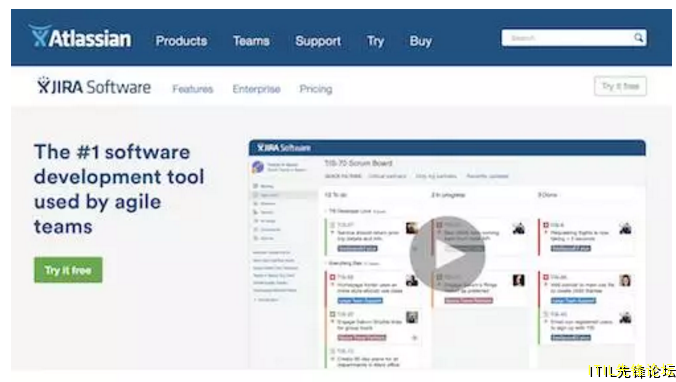
Task: Go to the Enterprise tab
Action: [257, 89]
